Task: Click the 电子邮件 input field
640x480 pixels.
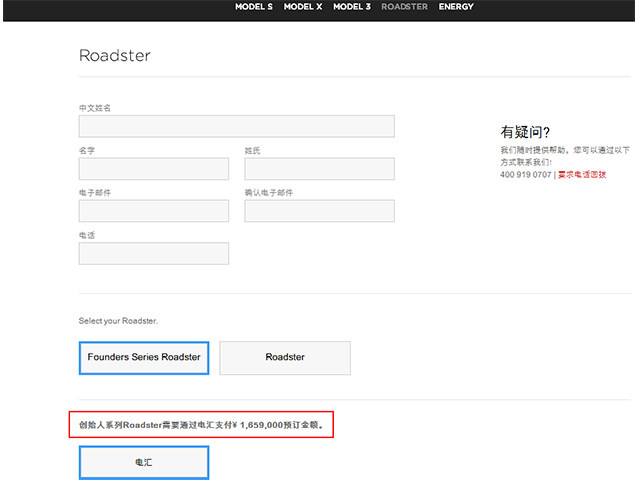Action: 153,211
